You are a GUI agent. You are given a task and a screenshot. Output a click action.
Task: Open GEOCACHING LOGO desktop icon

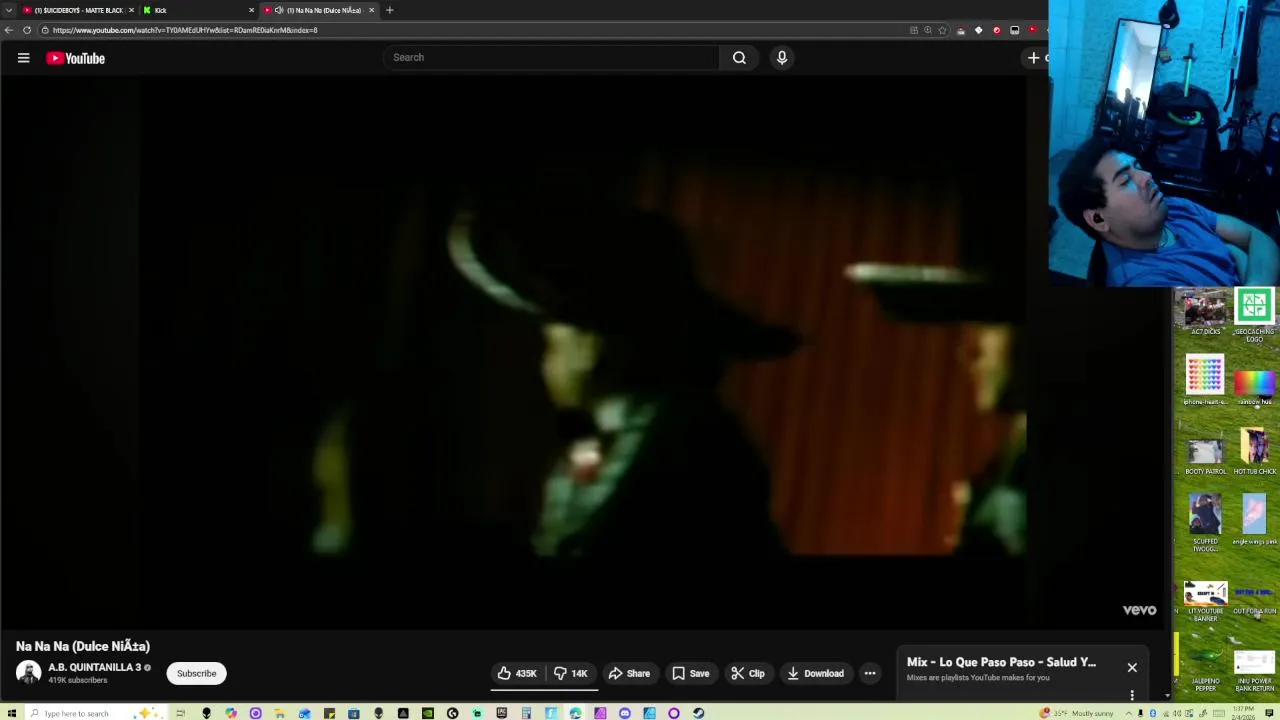point(1254,315)
